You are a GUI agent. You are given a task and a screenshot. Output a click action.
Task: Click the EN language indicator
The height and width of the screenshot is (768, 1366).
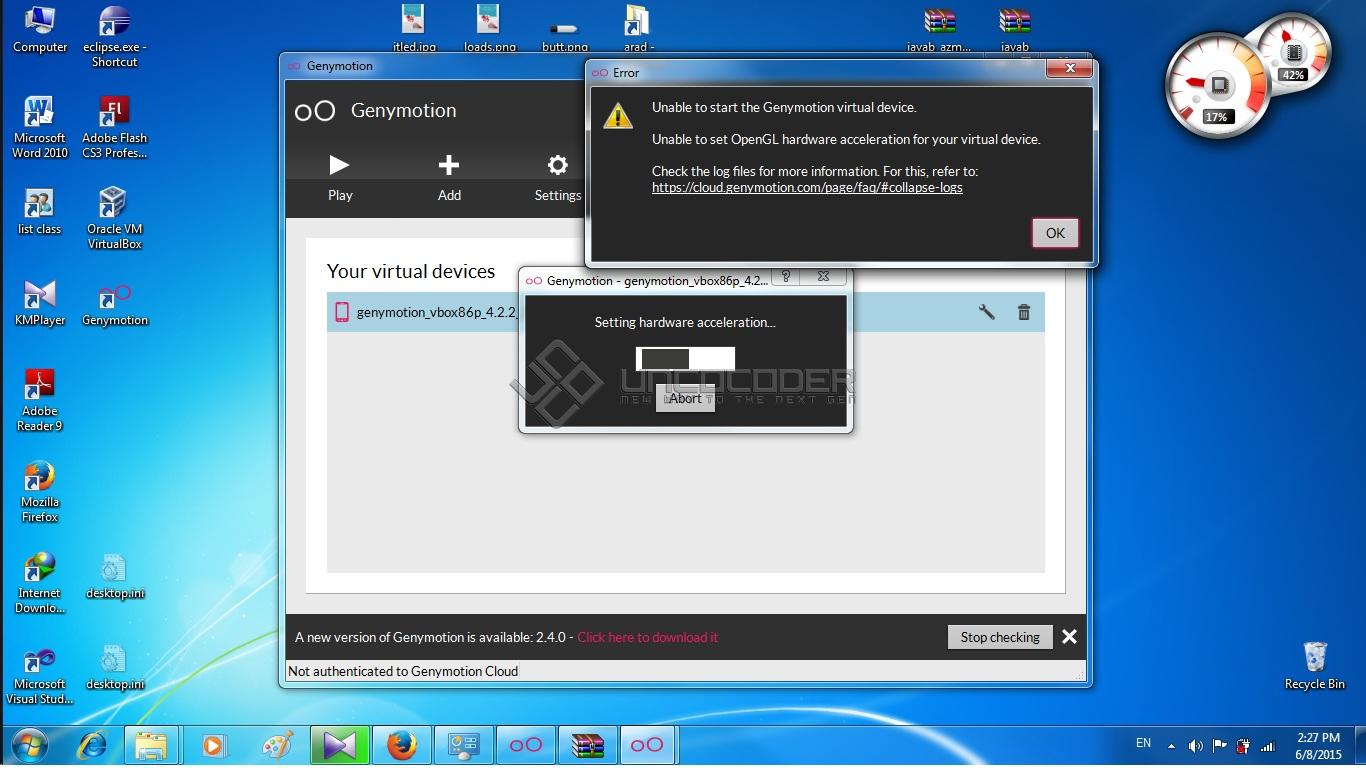(1143, 743)
